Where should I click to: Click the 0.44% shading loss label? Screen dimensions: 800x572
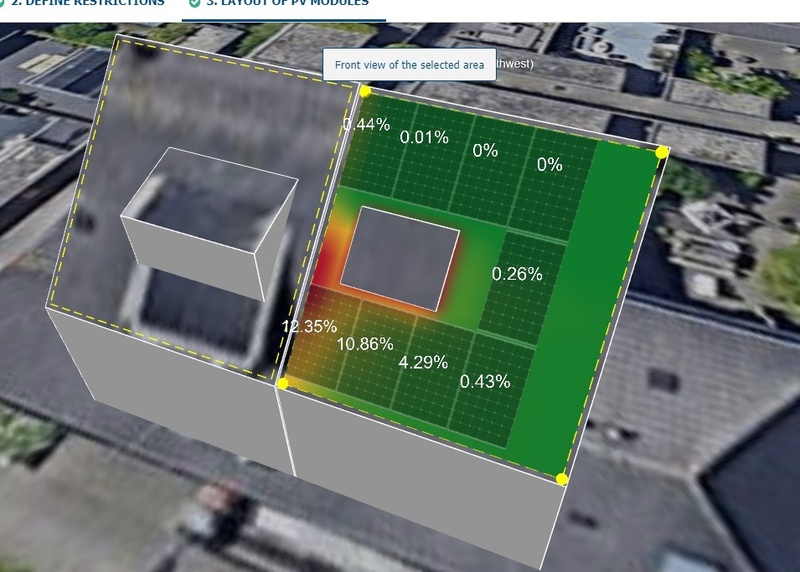tap(366, 125)
